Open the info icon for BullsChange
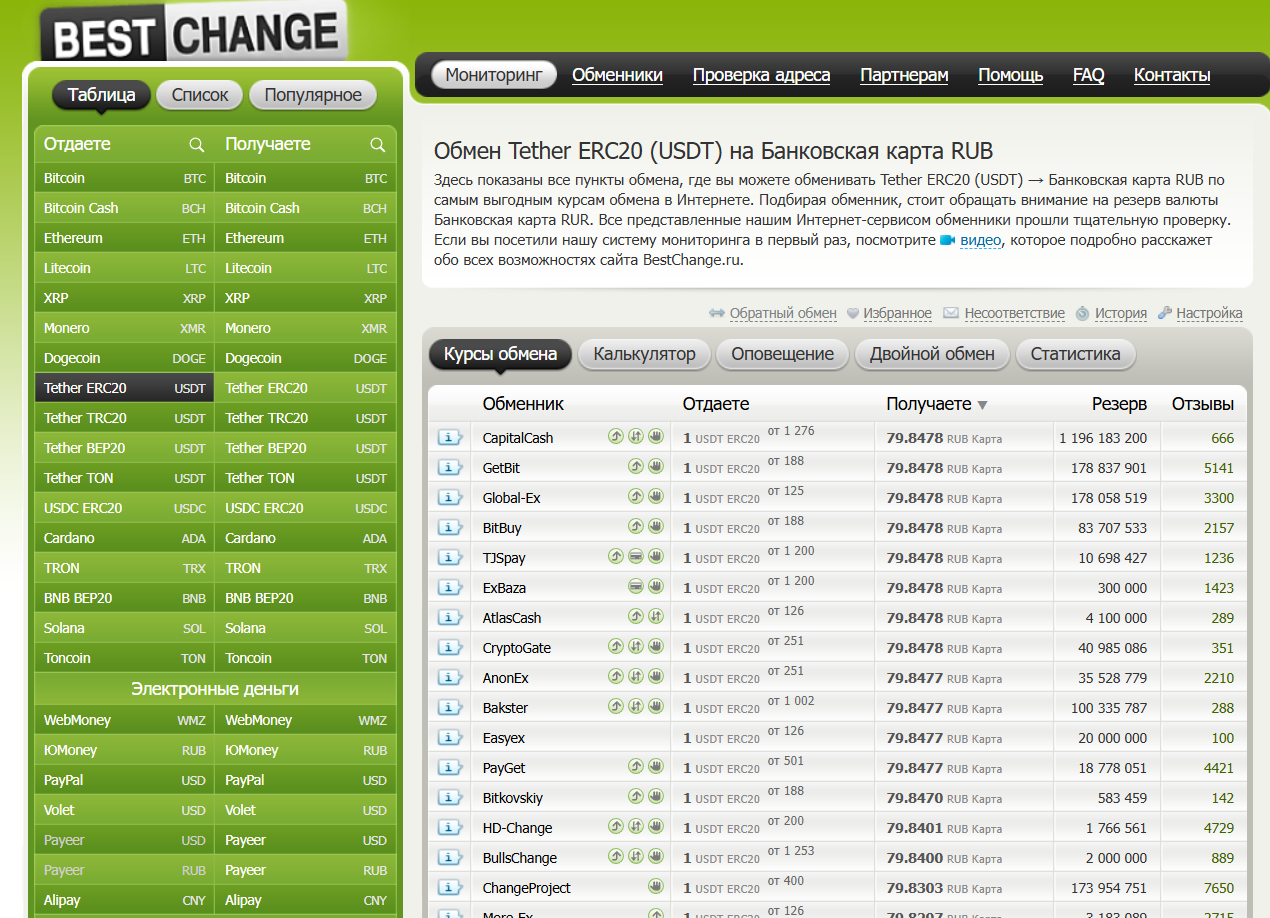 pos(450,857)
